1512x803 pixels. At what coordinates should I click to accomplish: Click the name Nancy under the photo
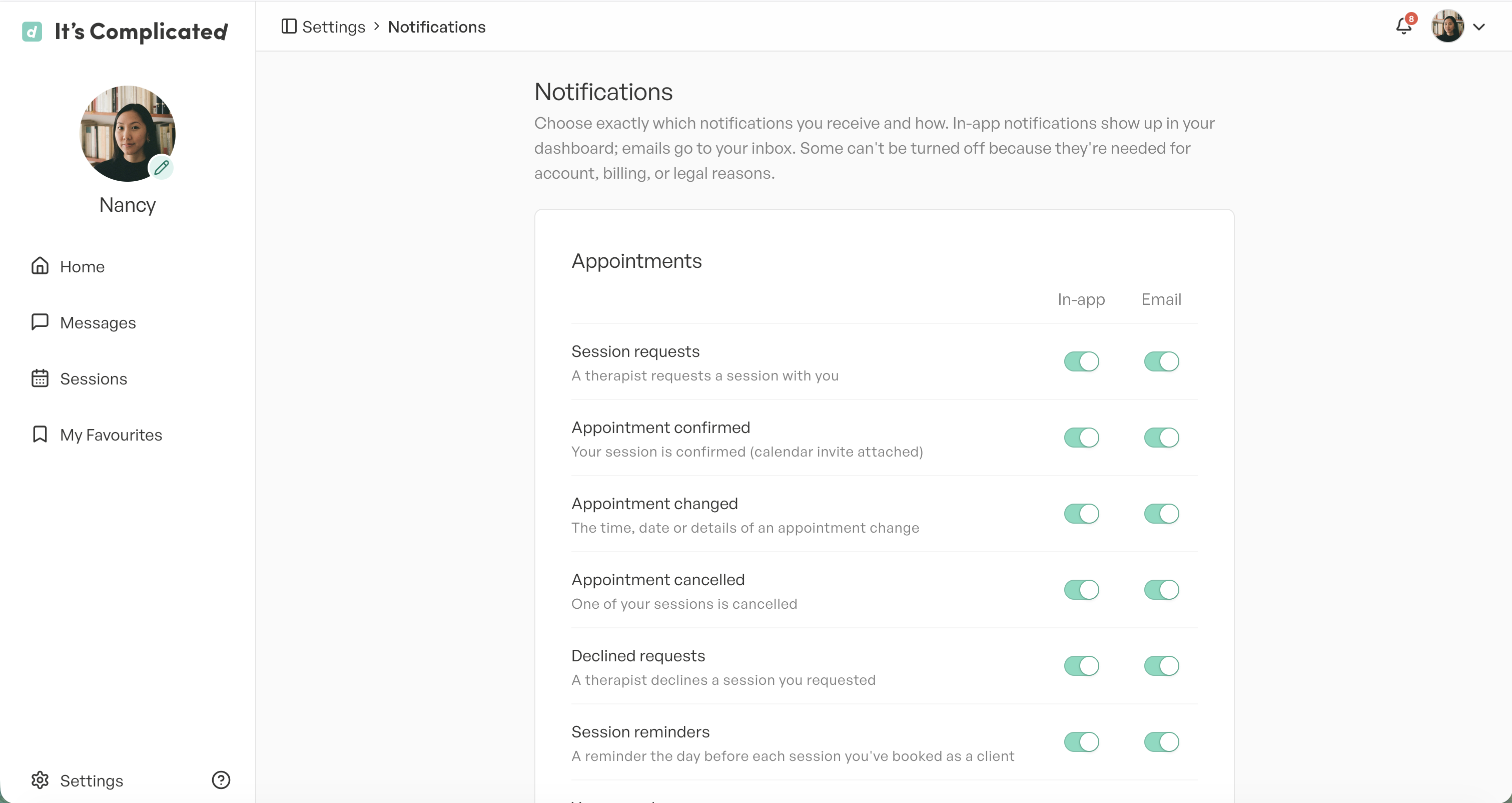coord(128,205)
